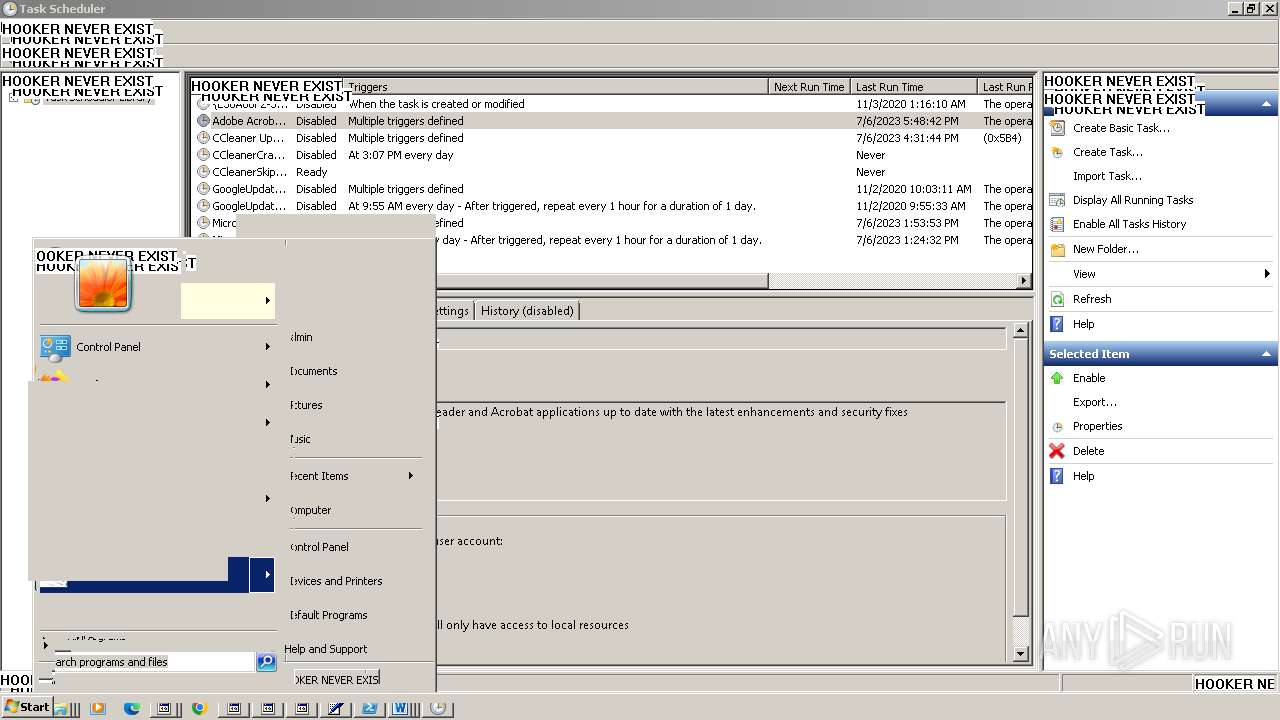Open Microsoft Edge from the taskbar
Viewport: 1280px width, 720px height.
(131, 708)
